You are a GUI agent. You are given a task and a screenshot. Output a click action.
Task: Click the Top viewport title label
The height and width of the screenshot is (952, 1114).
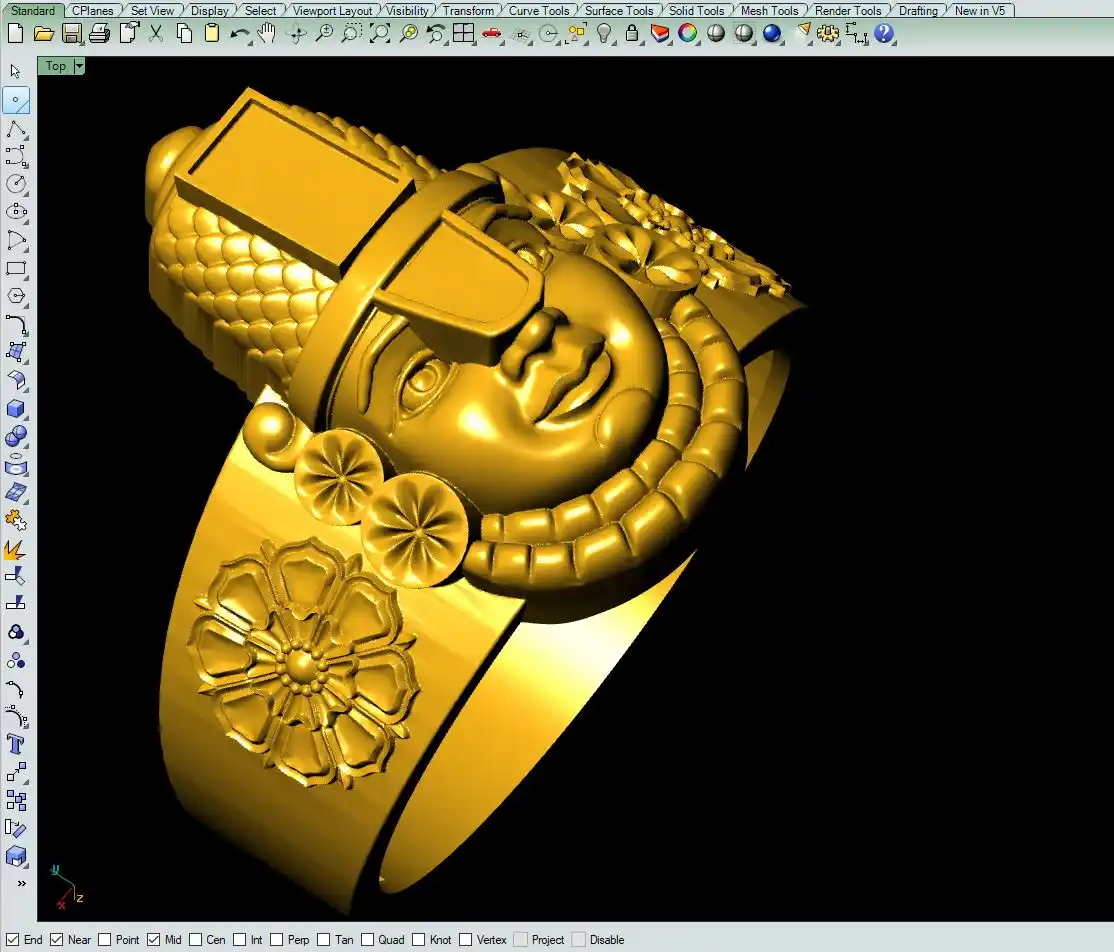[x=56, y=66]
